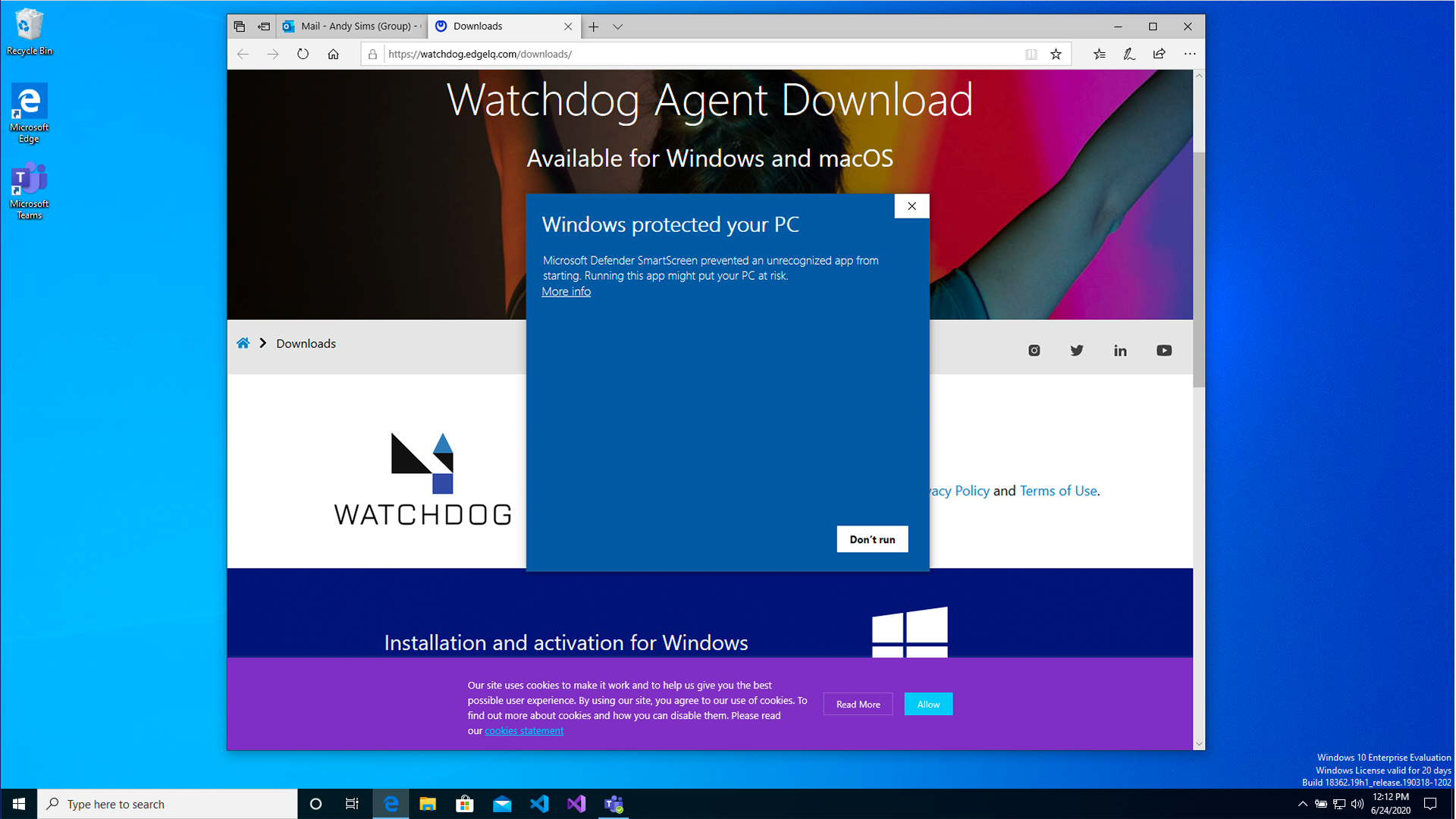
Task: Switch to Mail - Andy Sims tab
Action: (352, 26)
